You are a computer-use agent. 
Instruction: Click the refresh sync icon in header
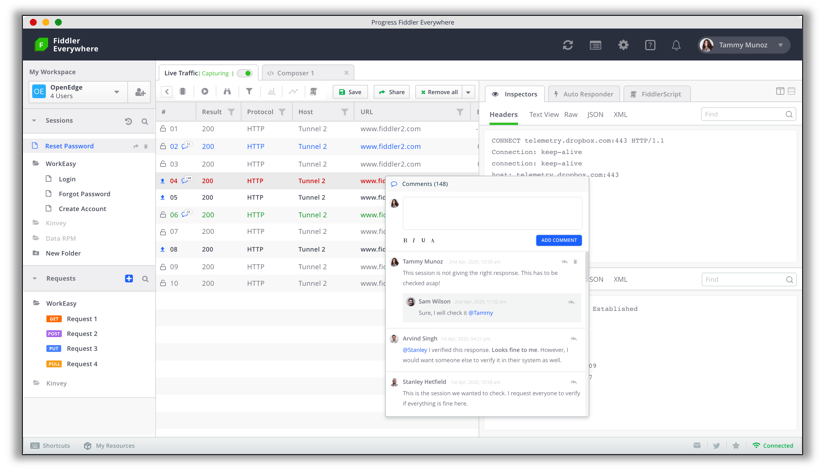pos(568,45)
